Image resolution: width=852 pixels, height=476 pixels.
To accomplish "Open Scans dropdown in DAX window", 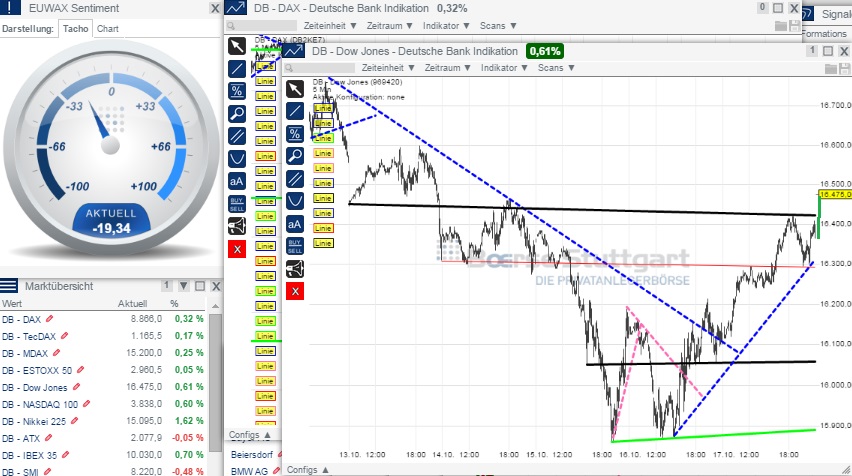I will click(x=498, y=26).
